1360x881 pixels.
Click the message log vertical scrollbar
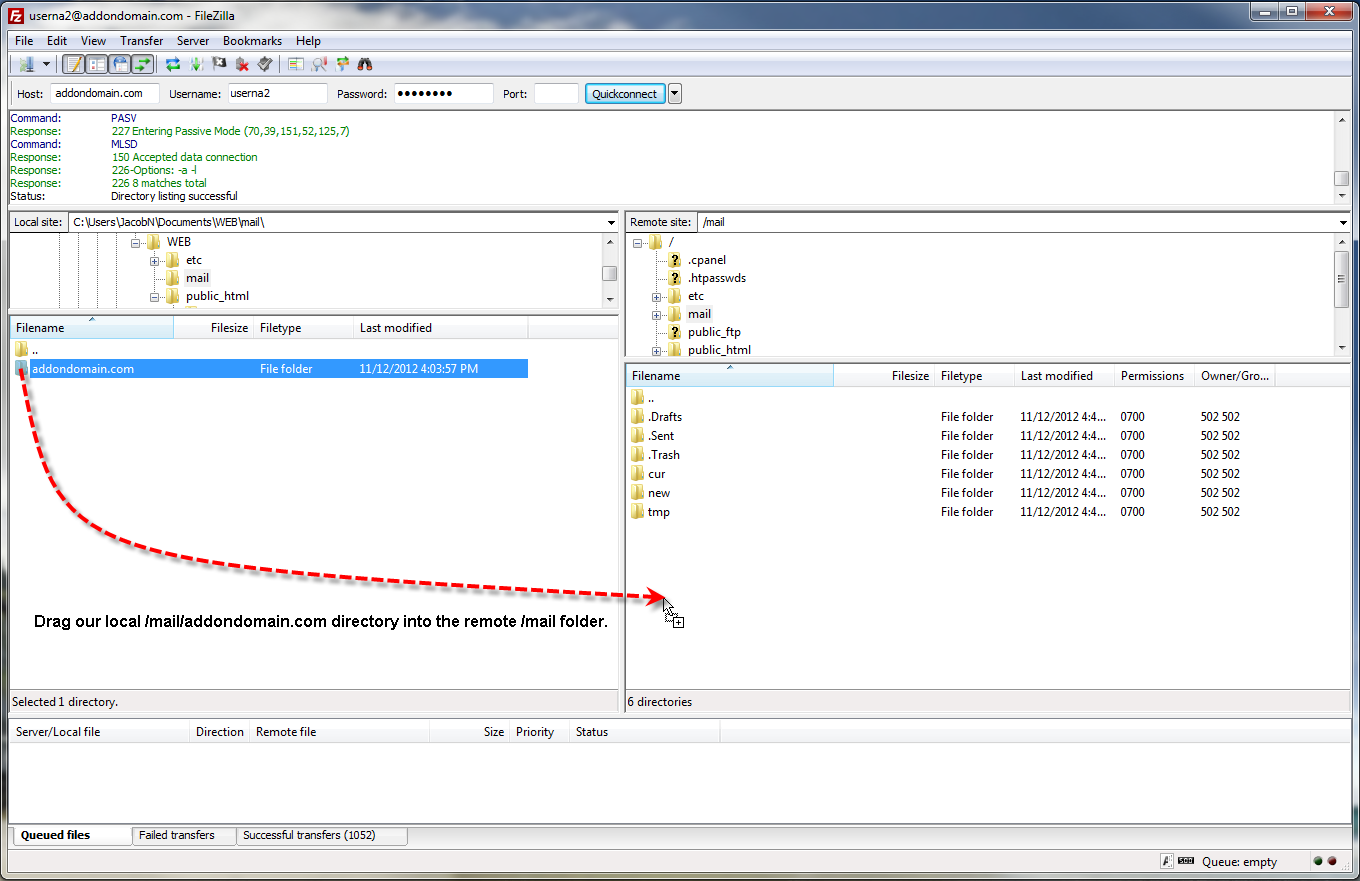coord(1341,178)
